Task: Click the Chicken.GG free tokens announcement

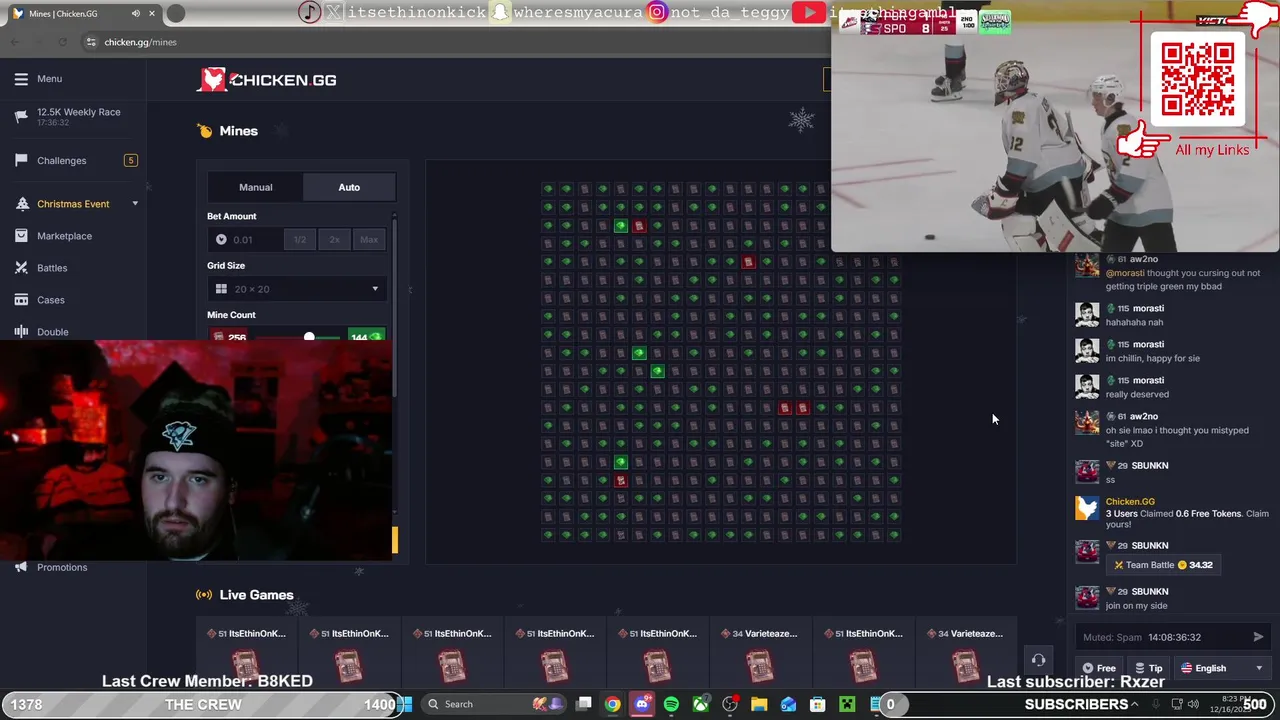Action: point(1172,513)
